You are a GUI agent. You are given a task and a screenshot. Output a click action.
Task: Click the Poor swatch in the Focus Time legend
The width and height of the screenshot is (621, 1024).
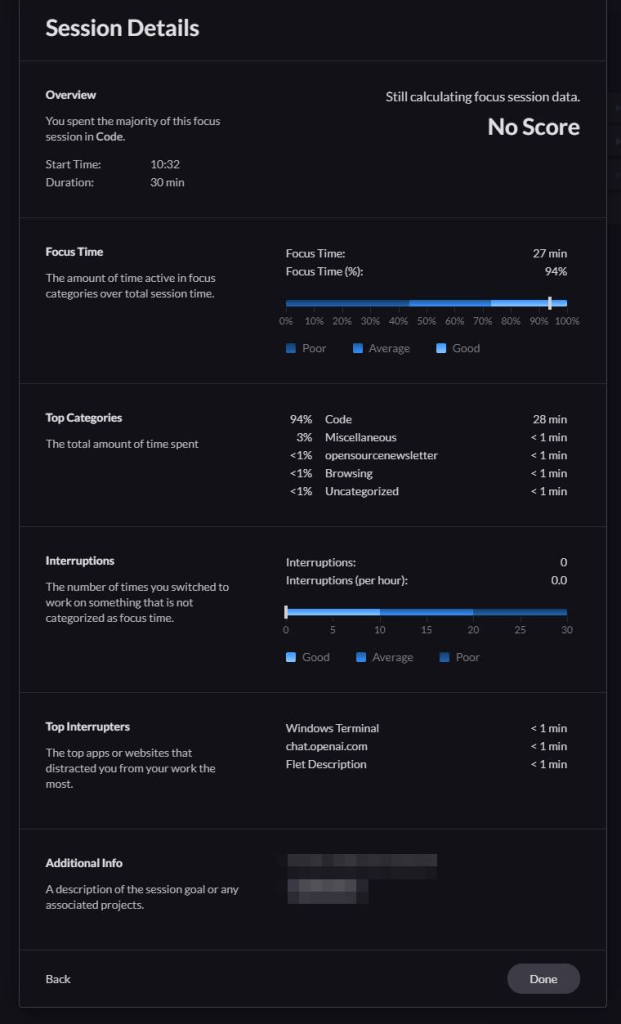(x=291, y=349)
